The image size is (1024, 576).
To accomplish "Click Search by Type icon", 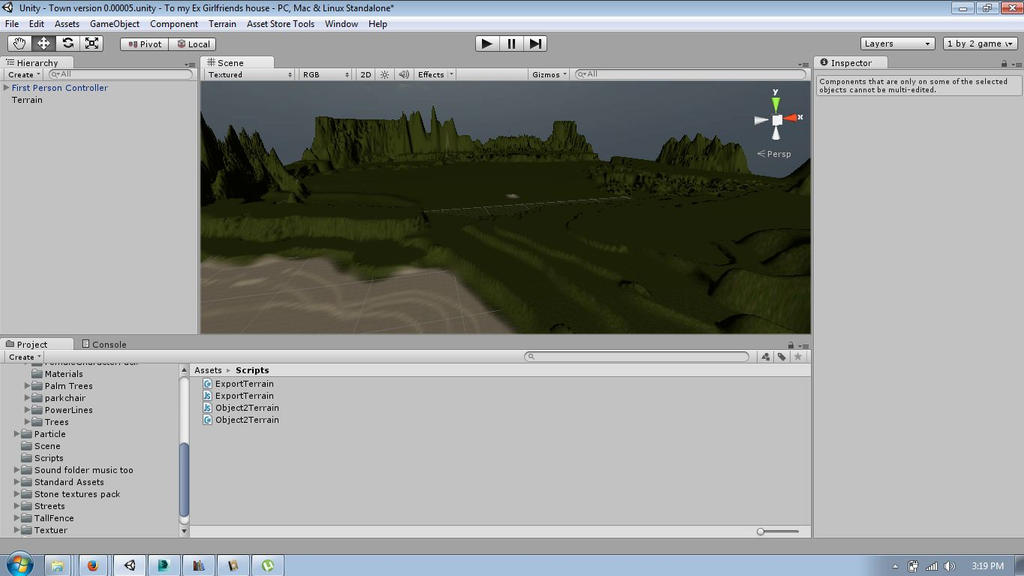I will [x=765, y=357].
